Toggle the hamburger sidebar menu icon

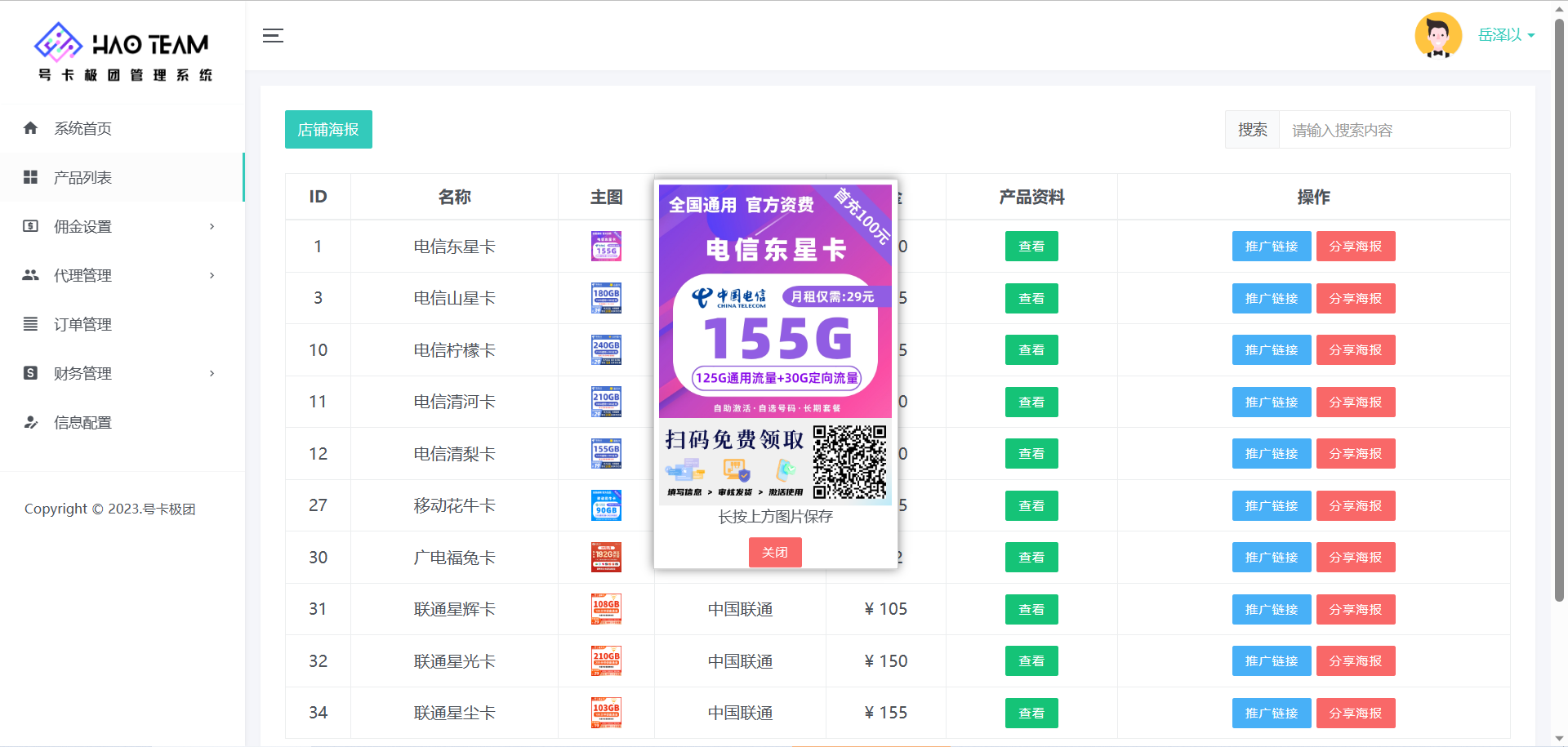pos(273,35)
